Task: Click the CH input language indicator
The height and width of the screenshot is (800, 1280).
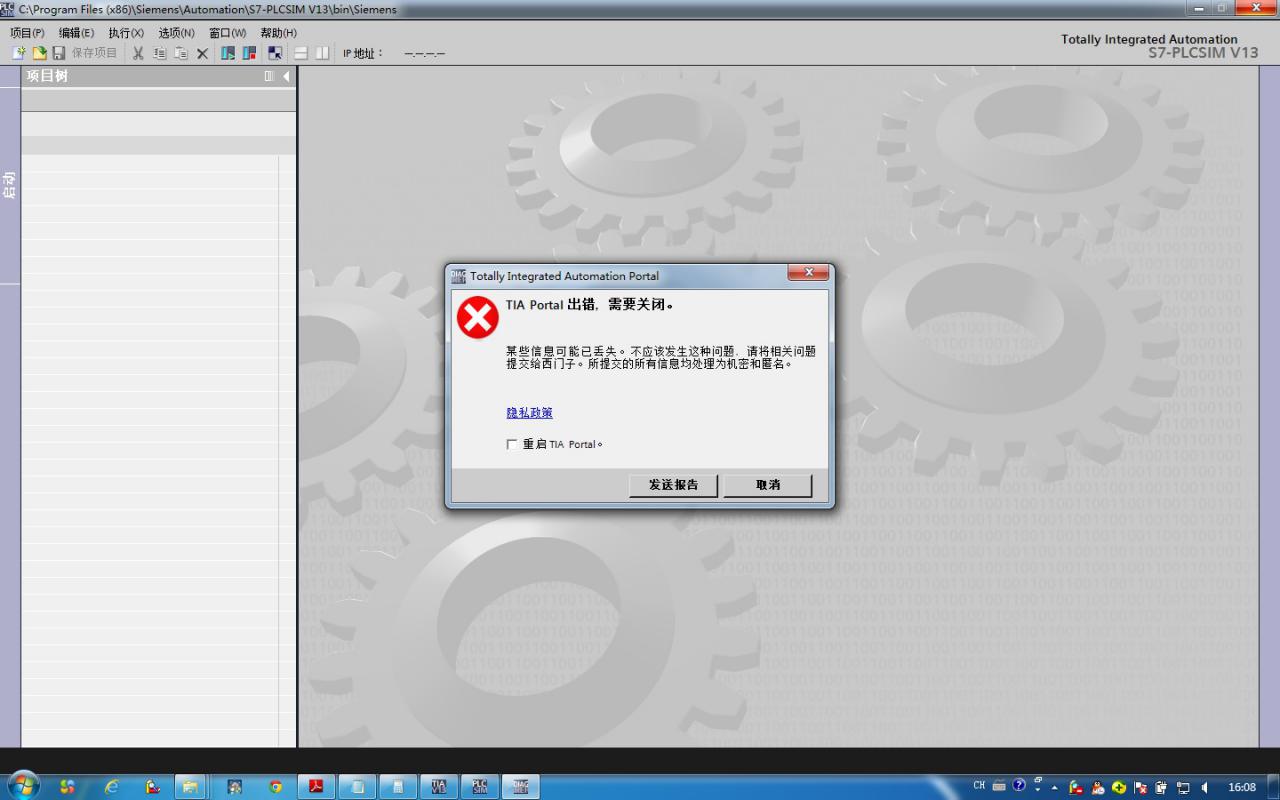Action: [x=980, y=786]
